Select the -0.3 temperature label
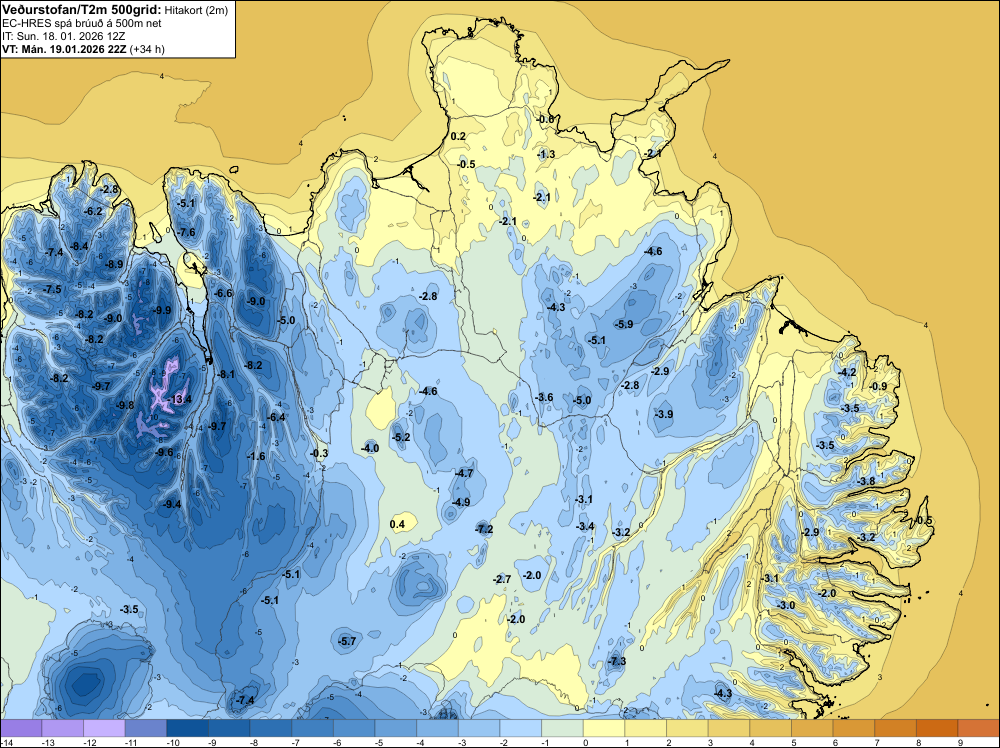The image size is (1000, 748). click(319, 453)
